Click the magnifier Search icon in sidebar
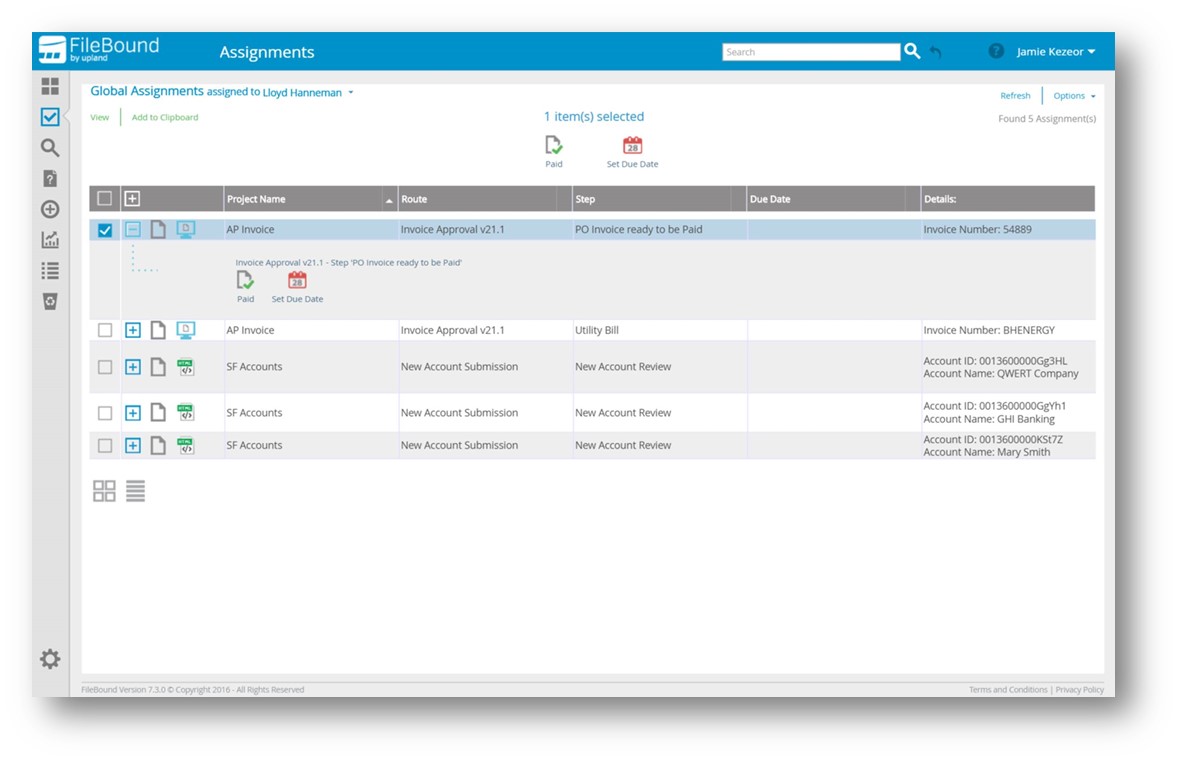Screen dimensions: 1180x762 pos(50,148)
